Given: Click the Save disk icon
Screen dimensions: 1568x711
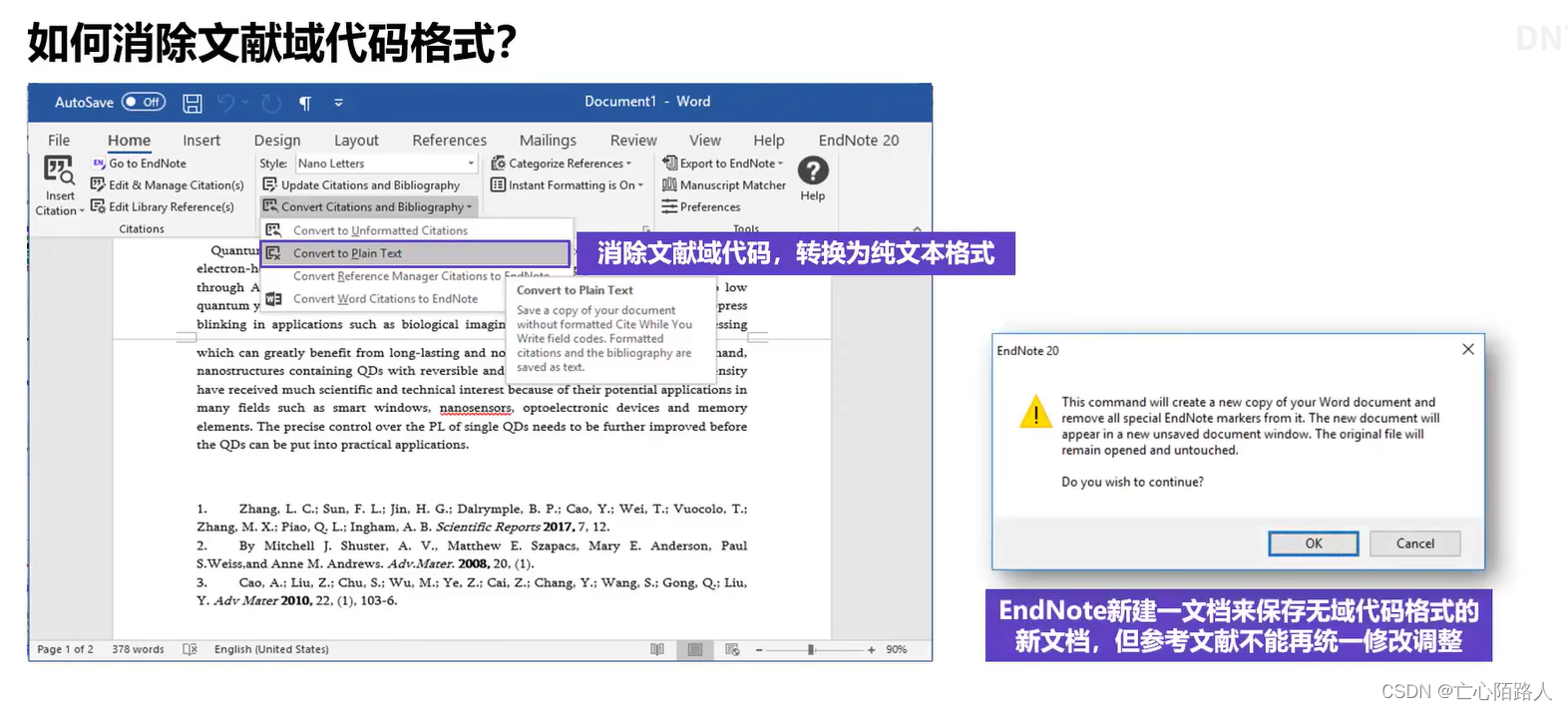Looking at the screenshot, I should coord(193,103).
